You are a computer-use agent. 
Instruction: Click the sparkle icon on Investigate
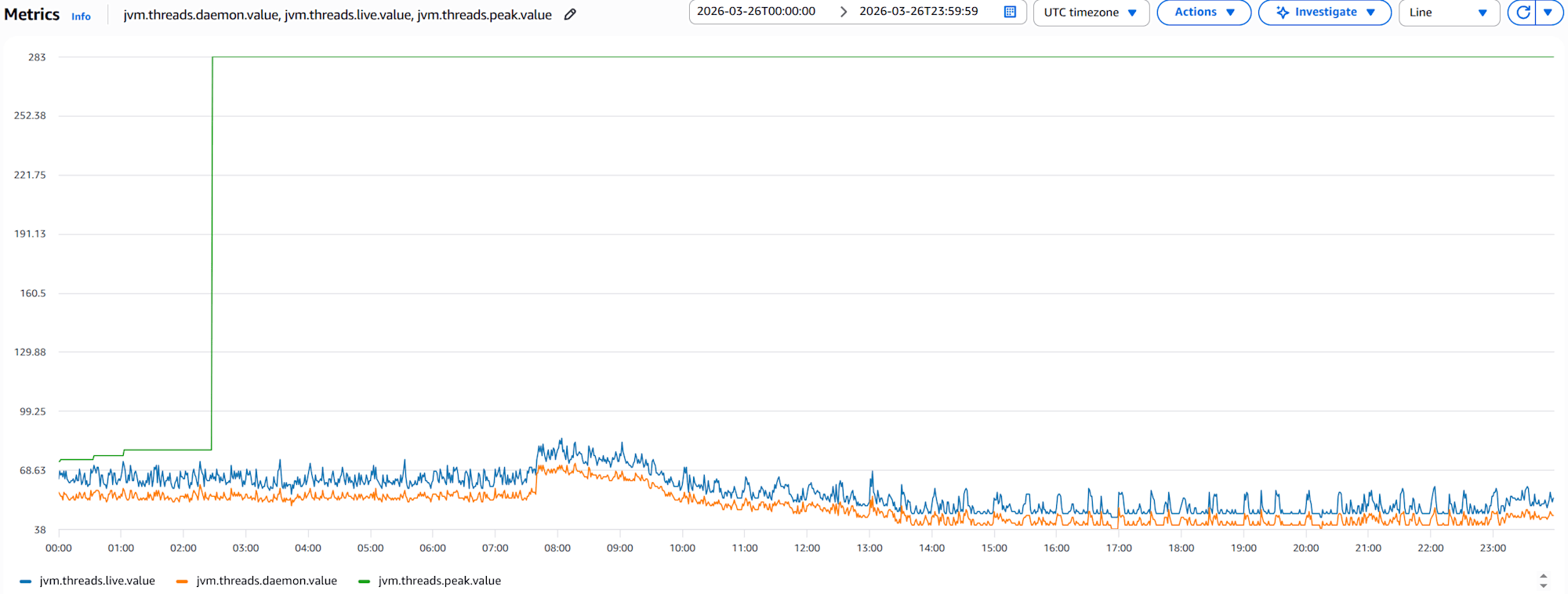[x=1283, y=13]
